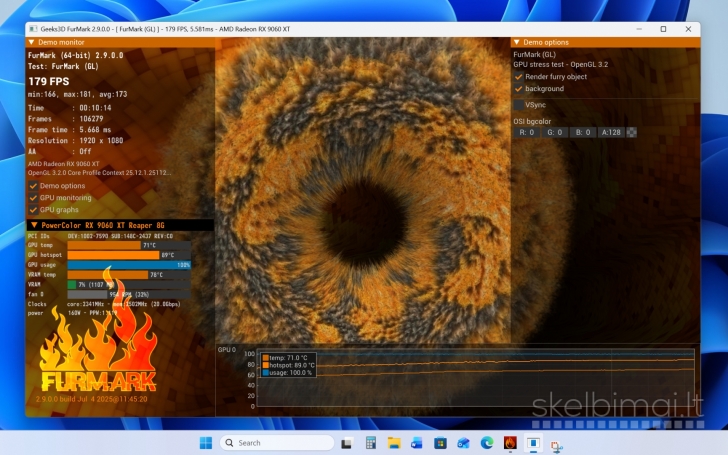The width and height of the screenshot is (728, 455).
Task: Click the FurMark icon in the title bar
Action: coord(33,29)
